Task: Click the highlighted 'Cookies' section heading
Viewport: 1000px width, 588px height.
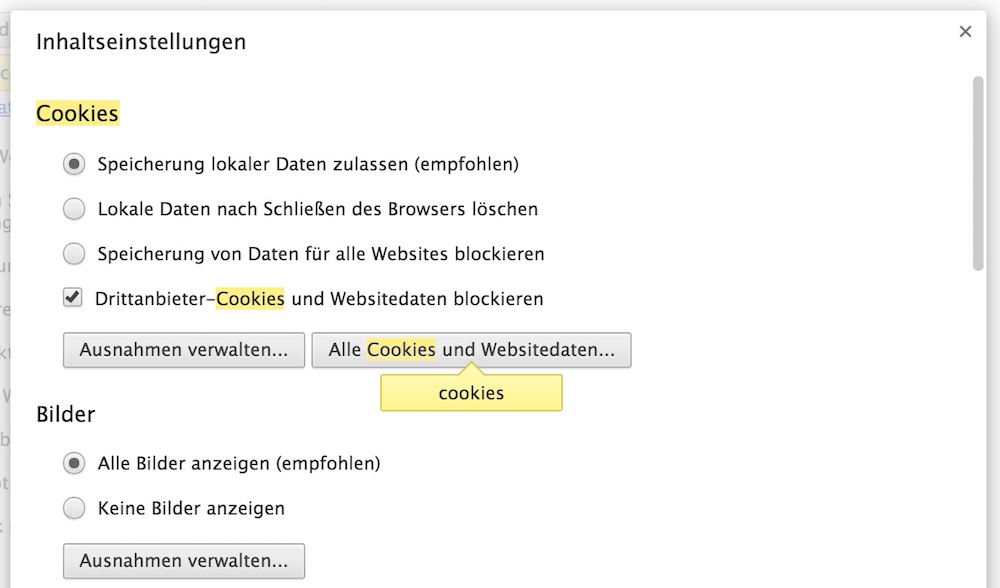Action: coord(77,114)
